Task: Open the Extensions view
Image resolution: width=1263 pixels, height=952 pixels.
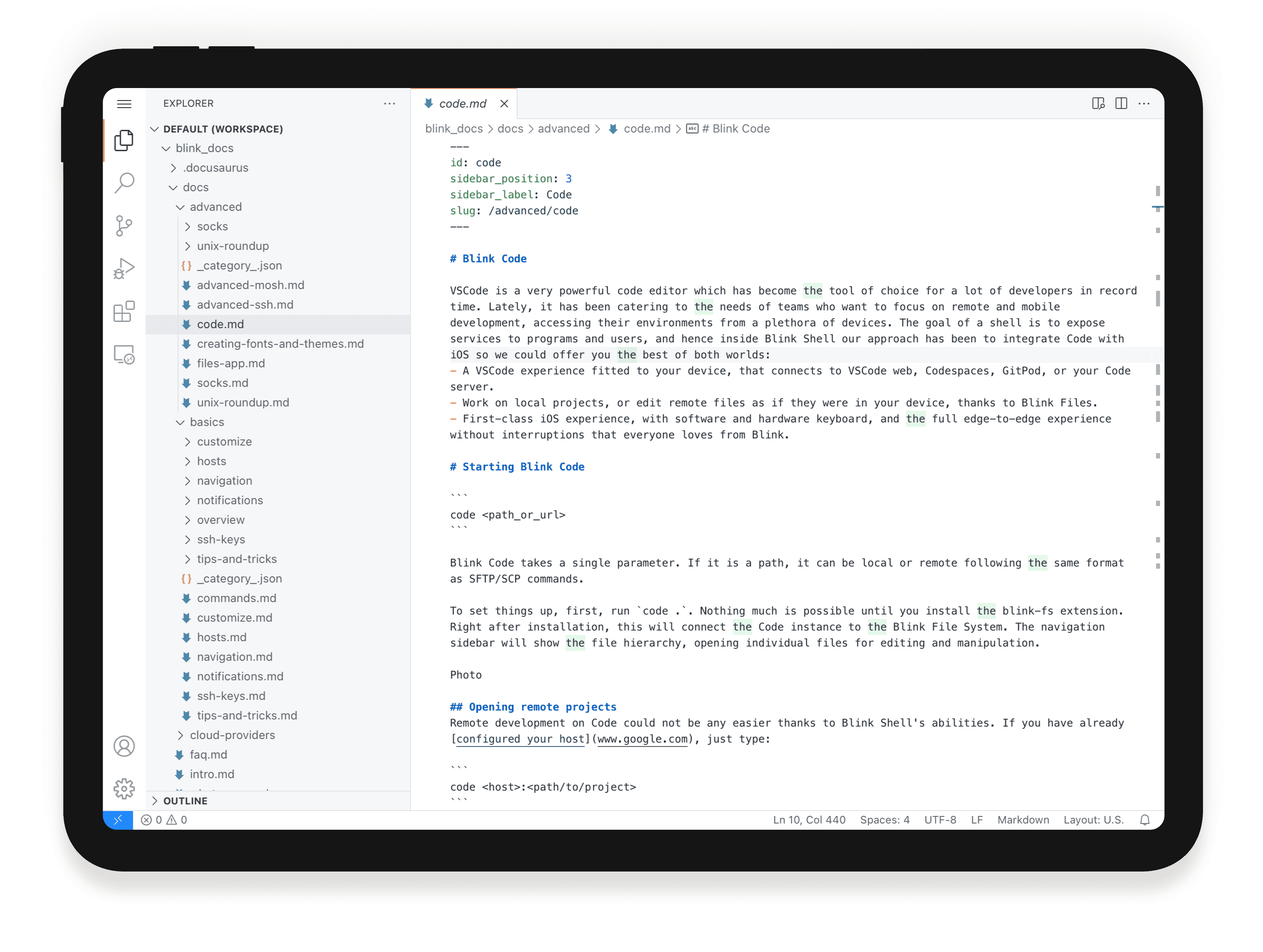Action: (124, 312)
